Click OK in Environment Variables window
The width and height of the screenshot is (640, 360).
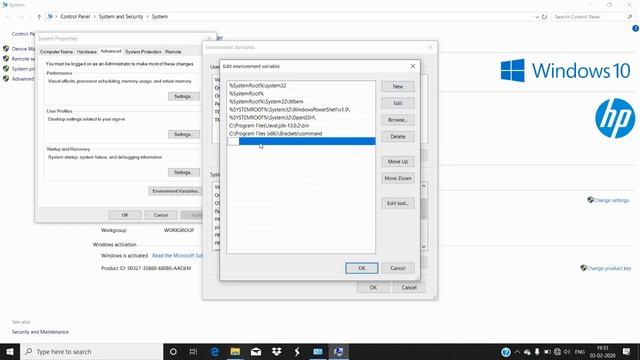[x=373, y=288]
